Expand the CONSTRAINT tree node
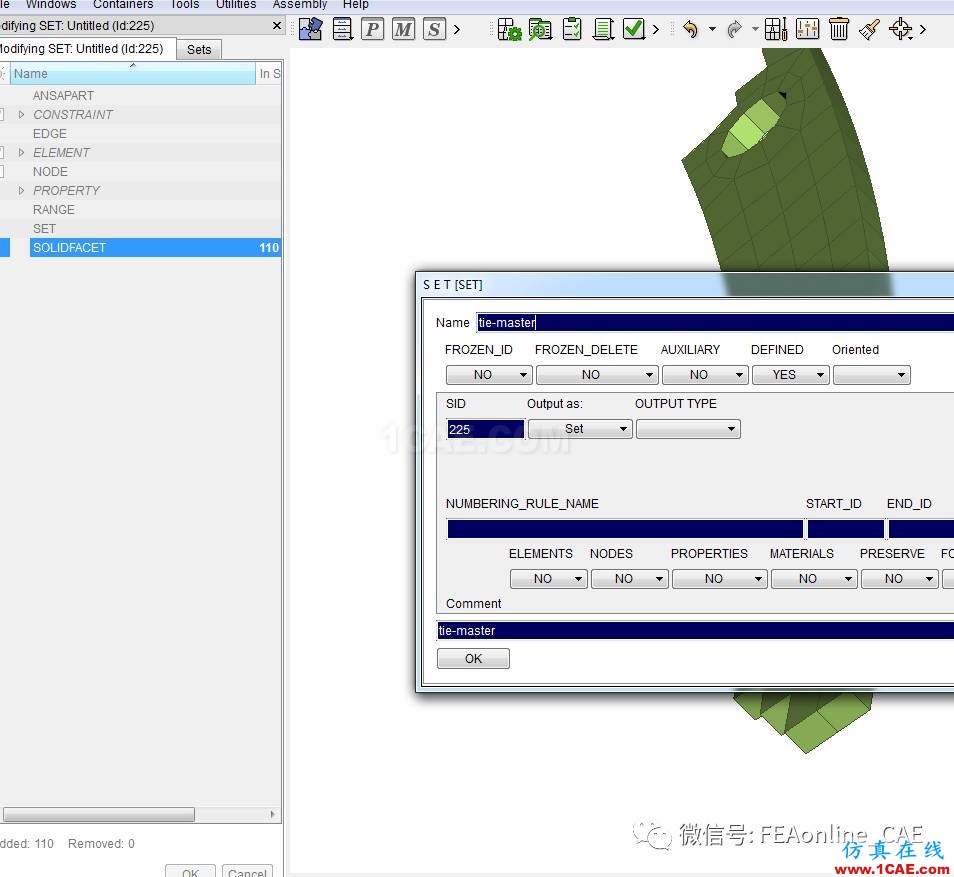This screenshot has height=877, width=954. [x=21, y=114]
